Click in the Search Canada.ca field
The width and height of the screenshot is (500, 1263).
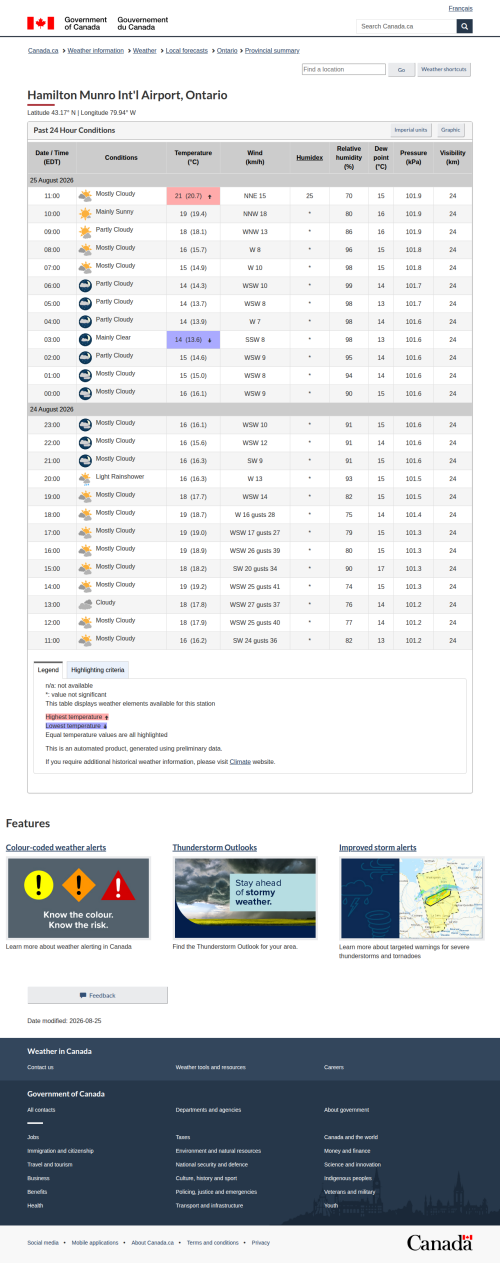pos(406,26)
